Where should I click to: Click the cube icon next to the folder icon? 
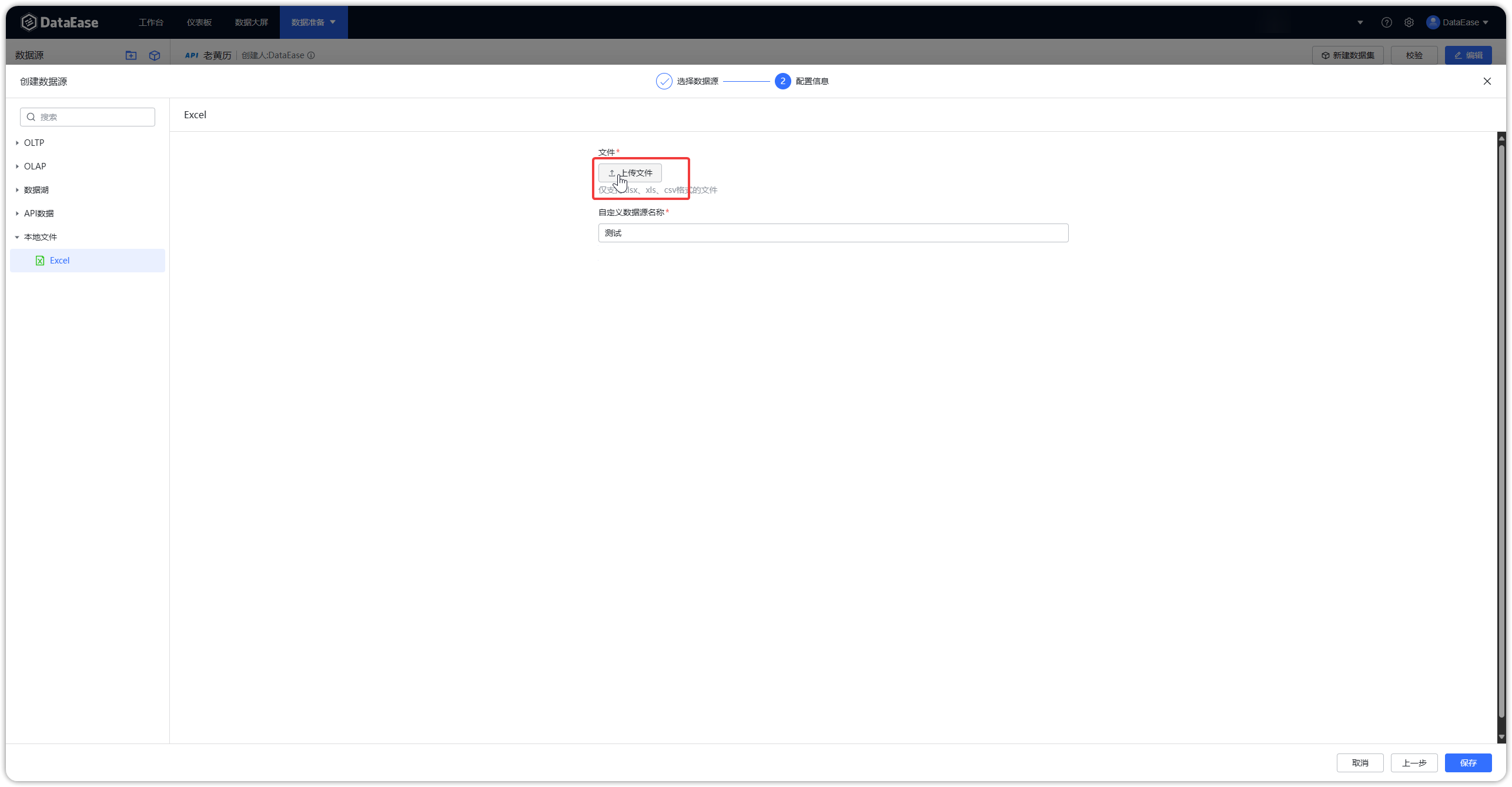(155, 55)
